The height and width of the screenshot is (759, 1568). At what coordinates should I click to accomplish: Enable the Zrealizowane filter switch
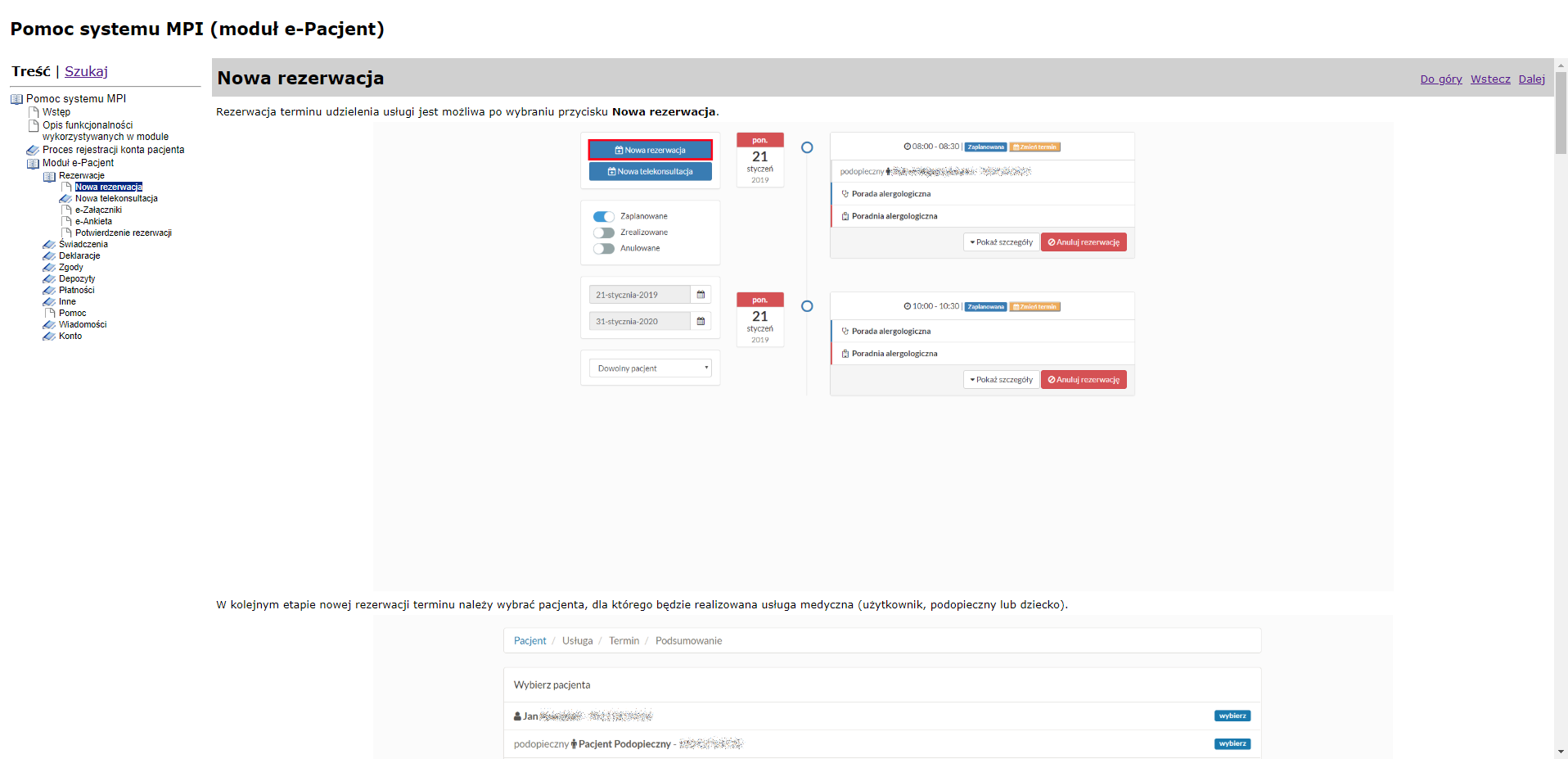pyautogui.click(x=604, y=233)
